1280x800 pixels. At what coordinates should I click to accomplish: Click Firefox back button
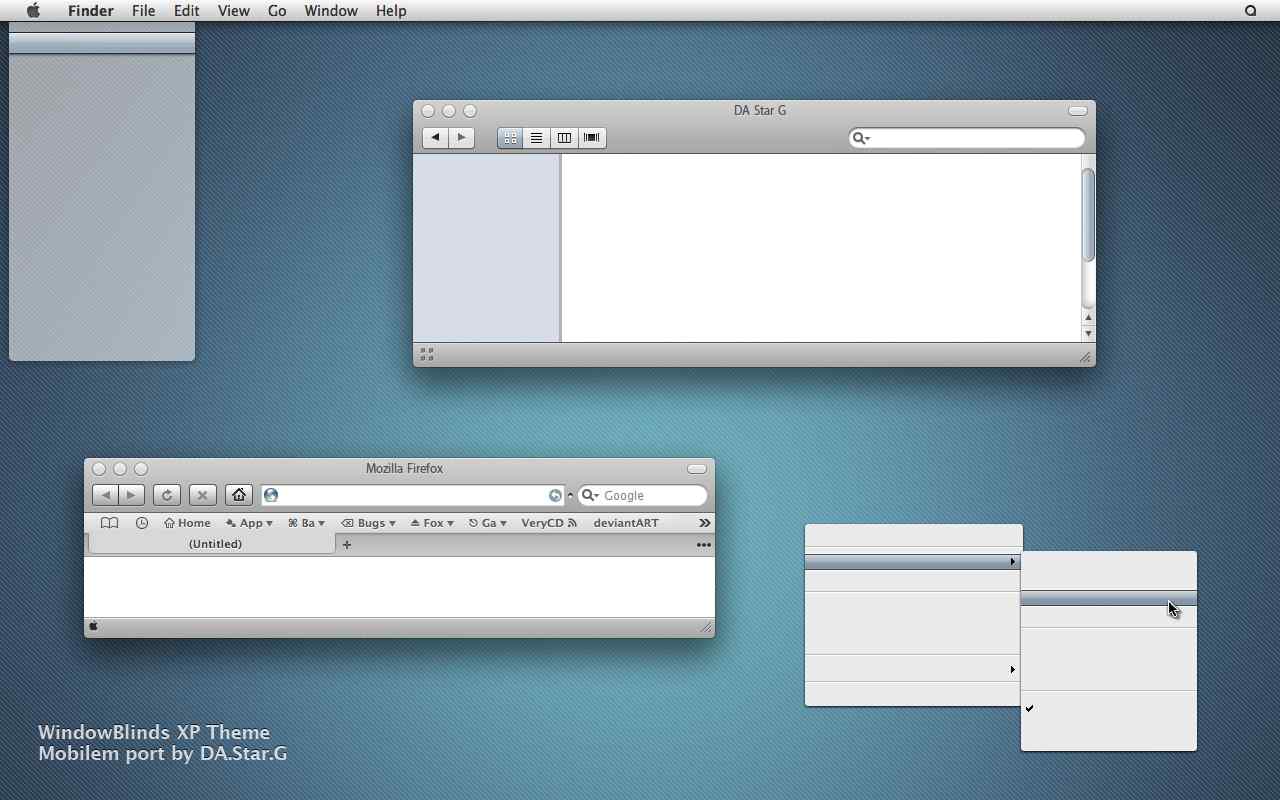[105, 495]
